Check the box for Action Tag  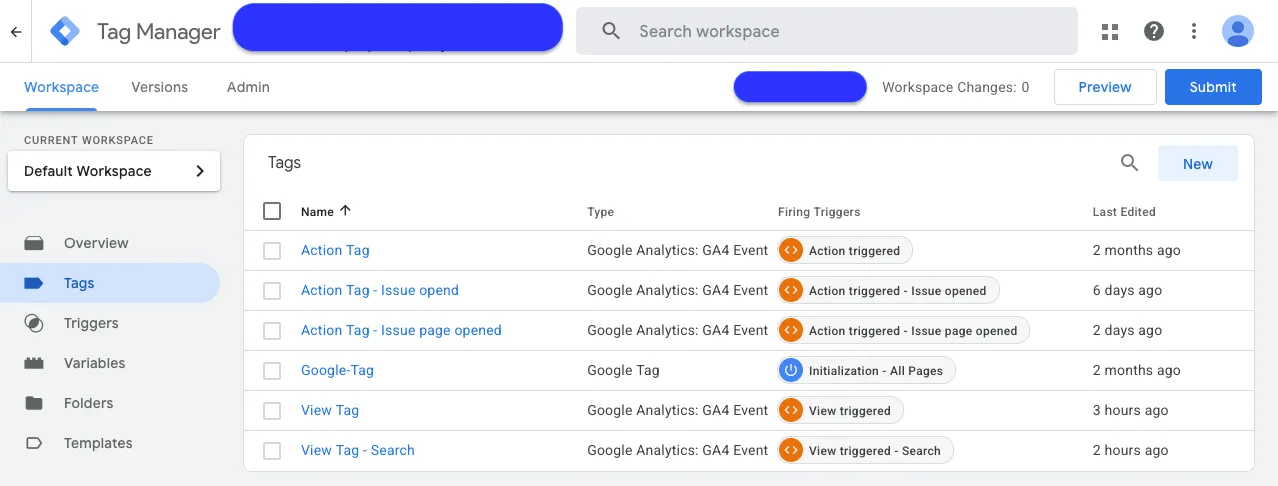point(272,251)
